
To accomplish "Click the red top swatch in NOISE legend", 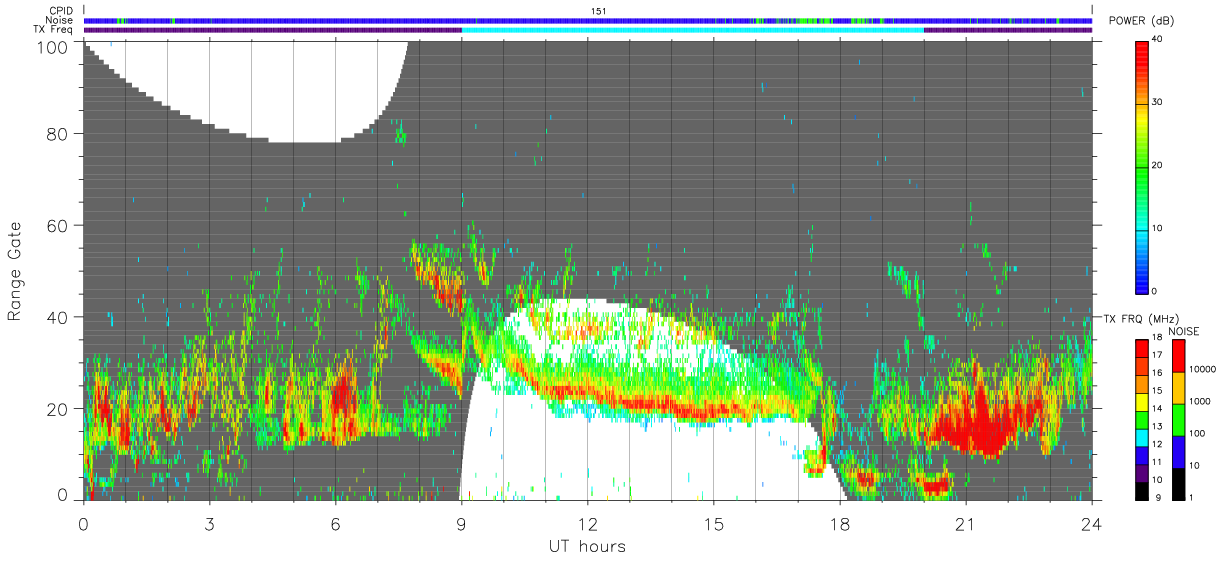I will click(x=1180, y=356).
